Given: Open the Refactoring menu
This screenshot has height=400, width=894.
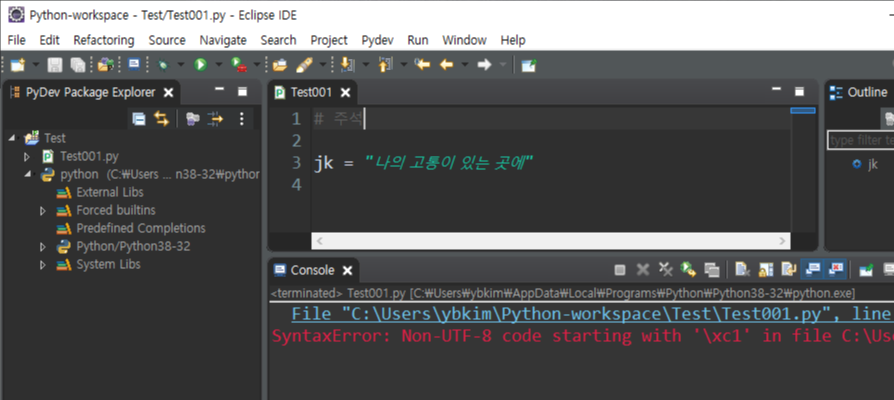Looking at the screenshot, I should point(104,40).
